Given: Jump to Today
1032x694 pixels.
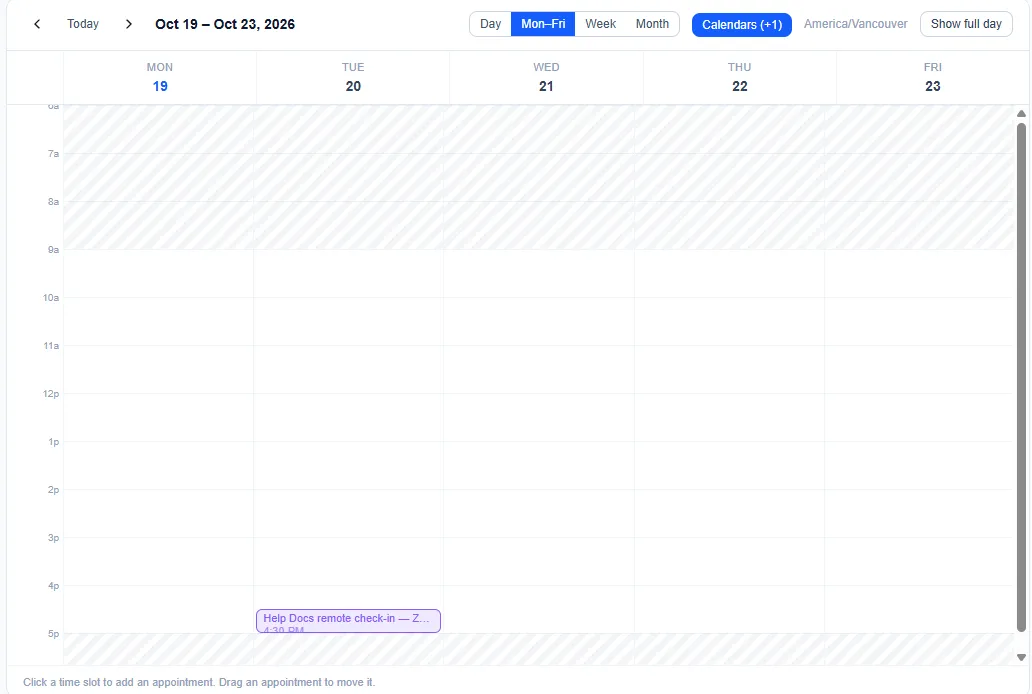Looking at the screenshot, I should pos(83,24).
